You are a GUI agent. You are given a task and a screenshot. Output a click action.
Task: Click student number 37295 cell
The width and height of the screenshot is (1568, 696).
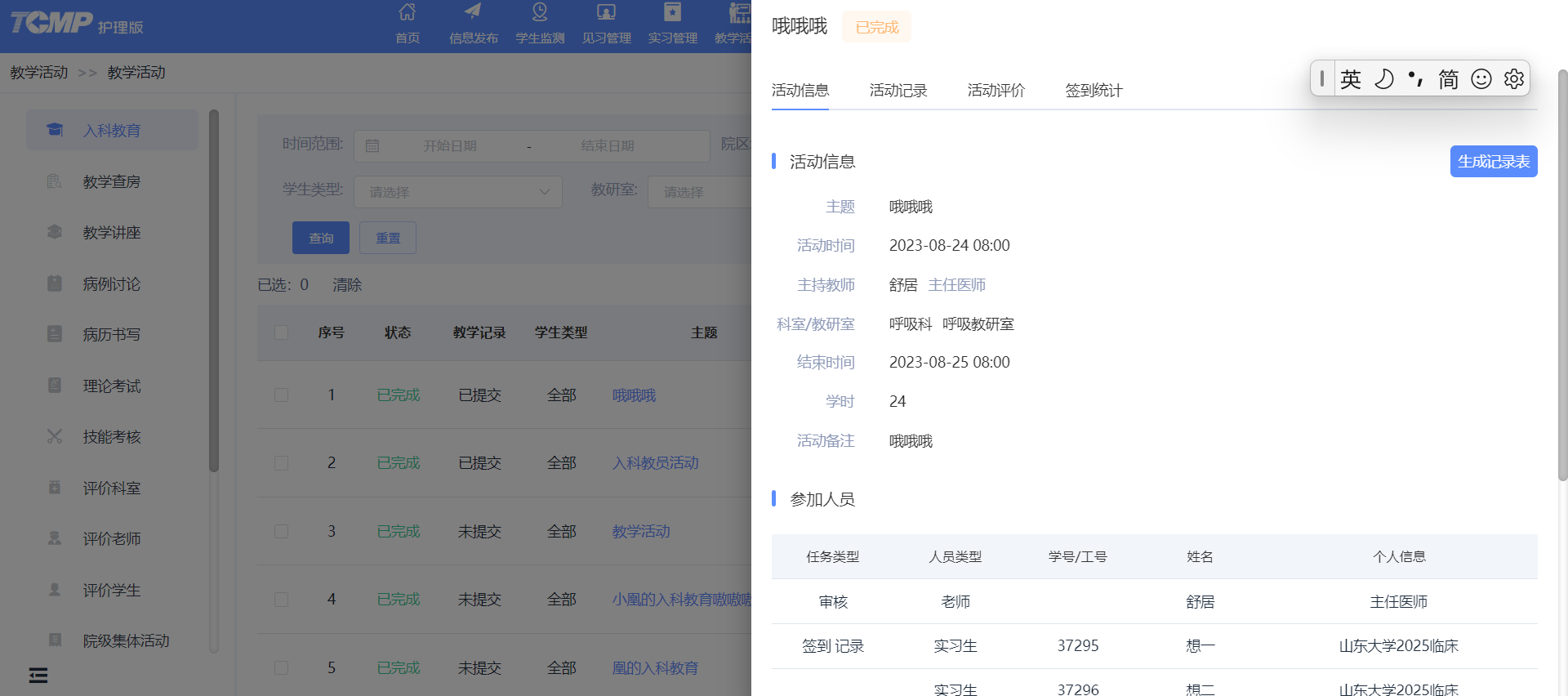pyautogui.click(x=1078, y=645)
